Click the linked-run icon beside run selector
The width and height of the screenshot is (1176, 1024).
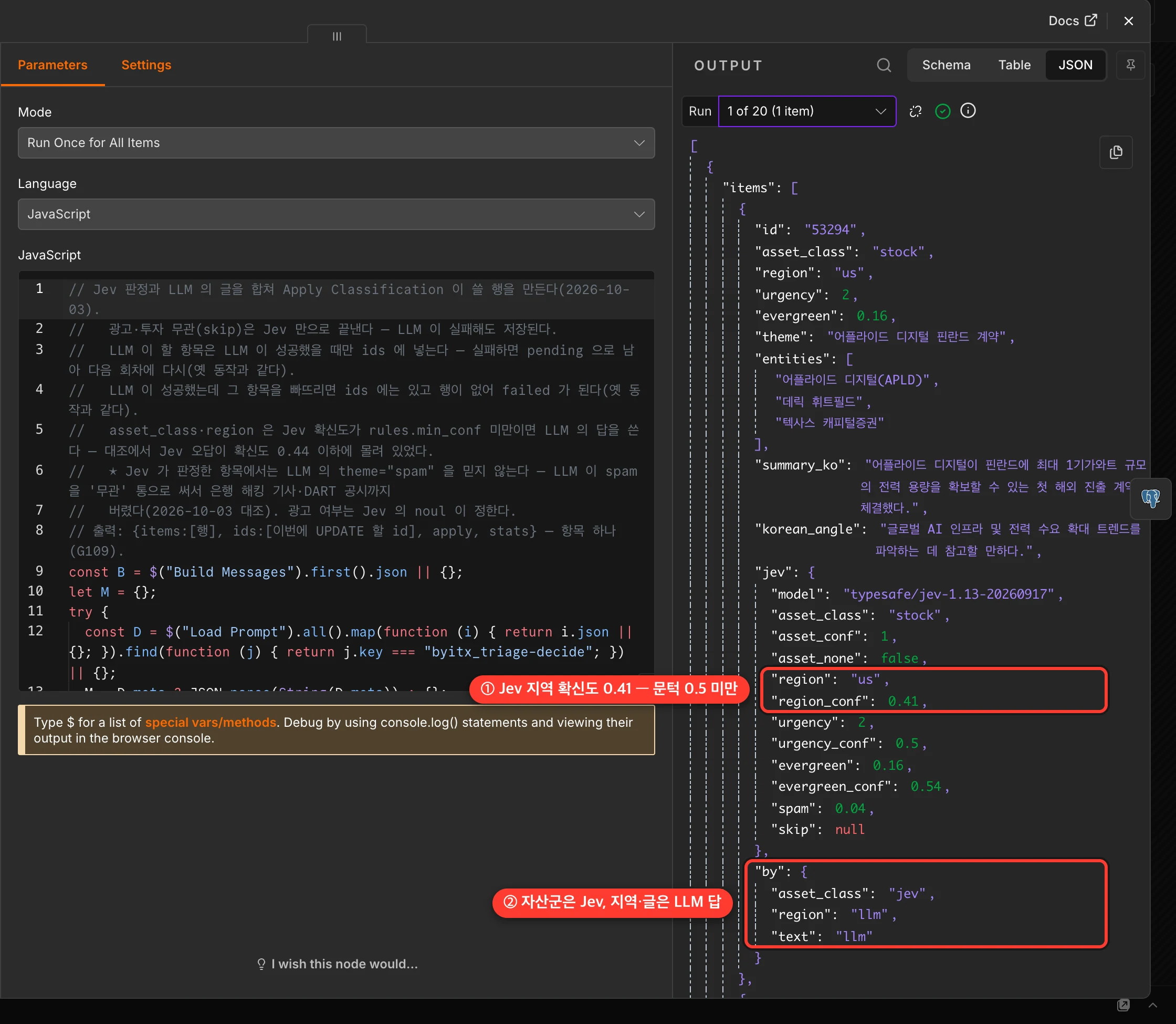(x=915, y=111)
